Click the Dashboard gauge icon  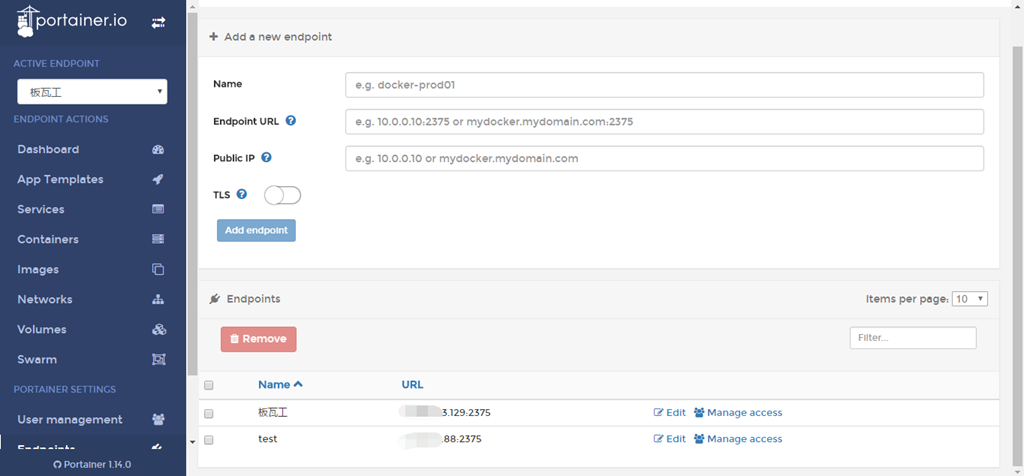(x=158, y=150)
